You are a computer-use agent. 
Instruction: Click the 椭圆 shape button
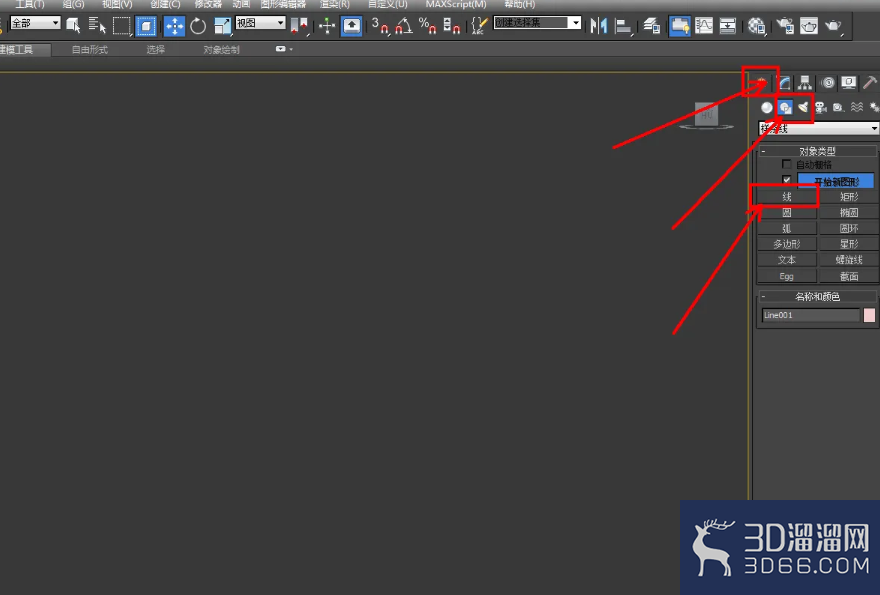(x=849, y=212)
